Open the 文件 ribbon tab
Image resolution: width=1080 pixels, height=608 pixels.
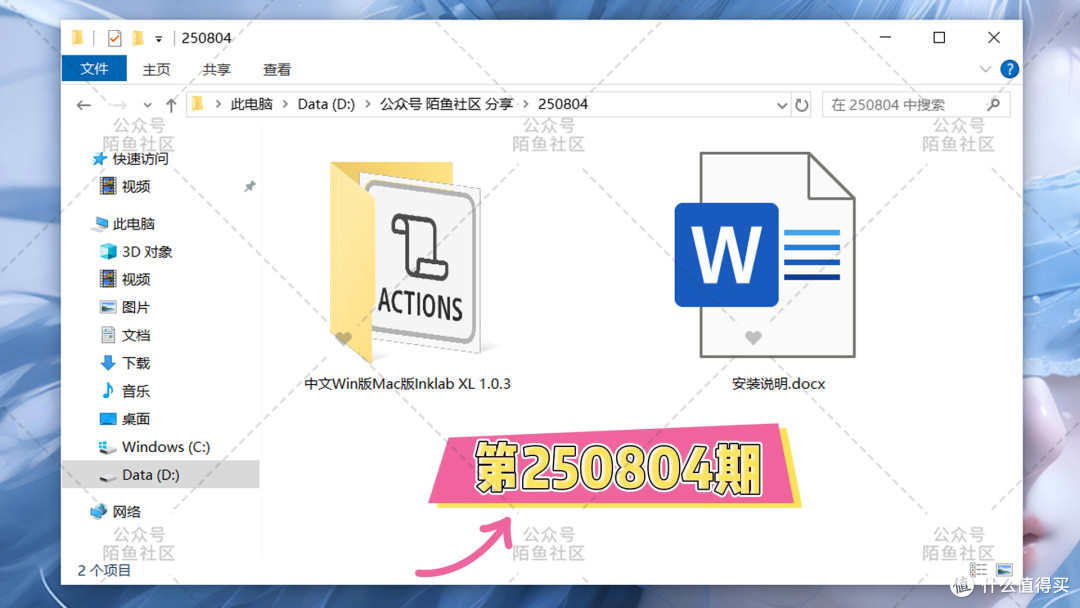tap(94, 69)
